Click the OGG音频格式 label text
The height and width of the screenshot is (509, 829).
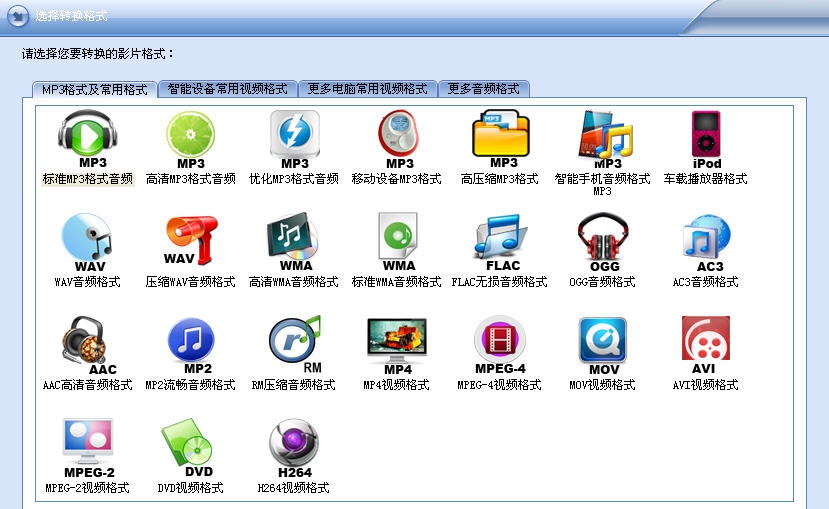click(x=602, y=282)
